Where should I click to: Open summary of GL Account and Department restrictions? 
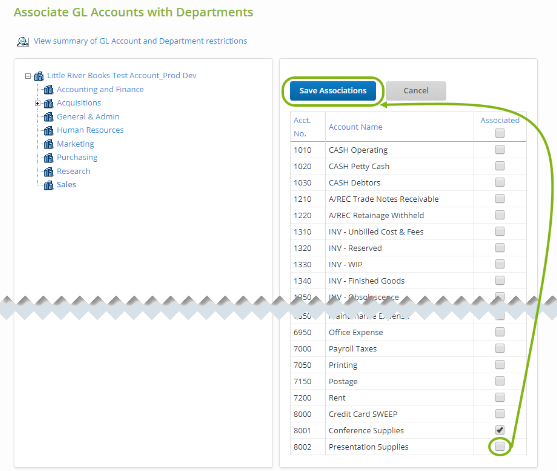click(x=140, y=41)
